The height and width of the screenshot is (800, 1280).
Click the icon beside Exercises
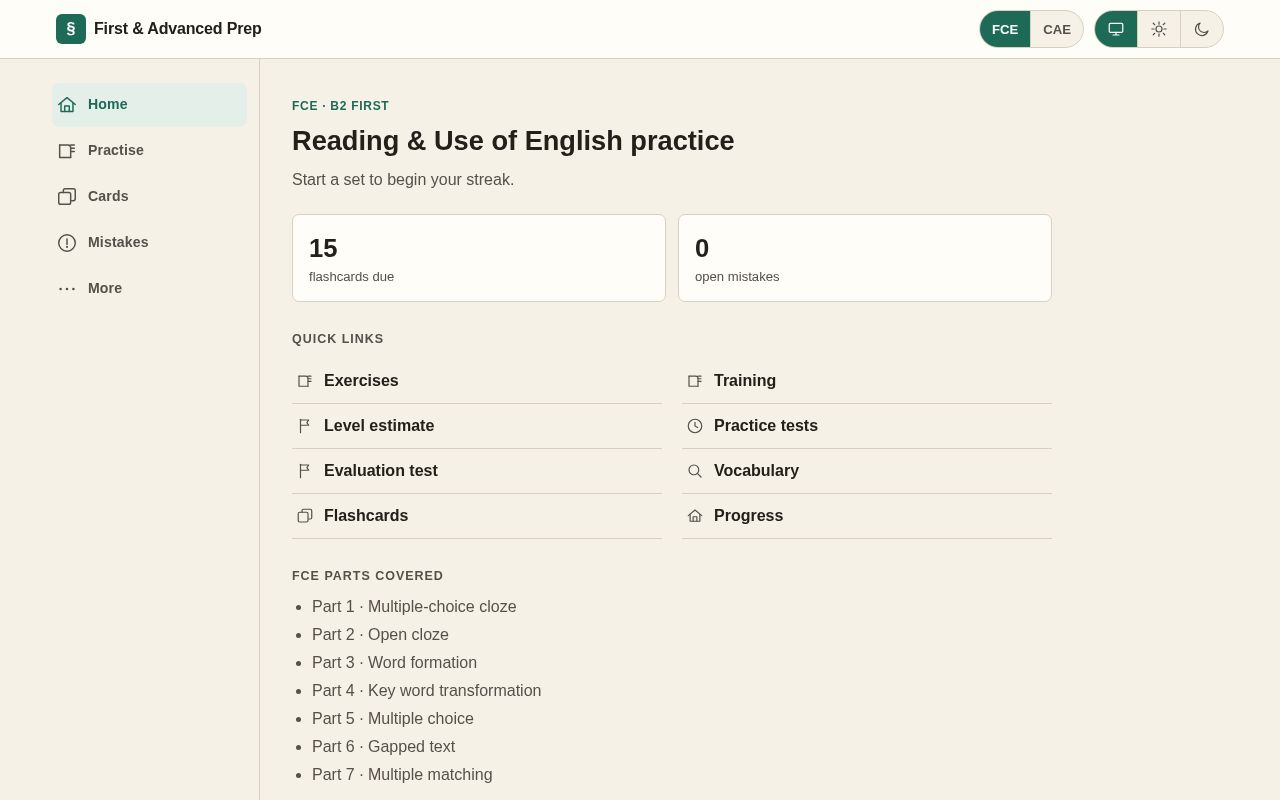305,381
